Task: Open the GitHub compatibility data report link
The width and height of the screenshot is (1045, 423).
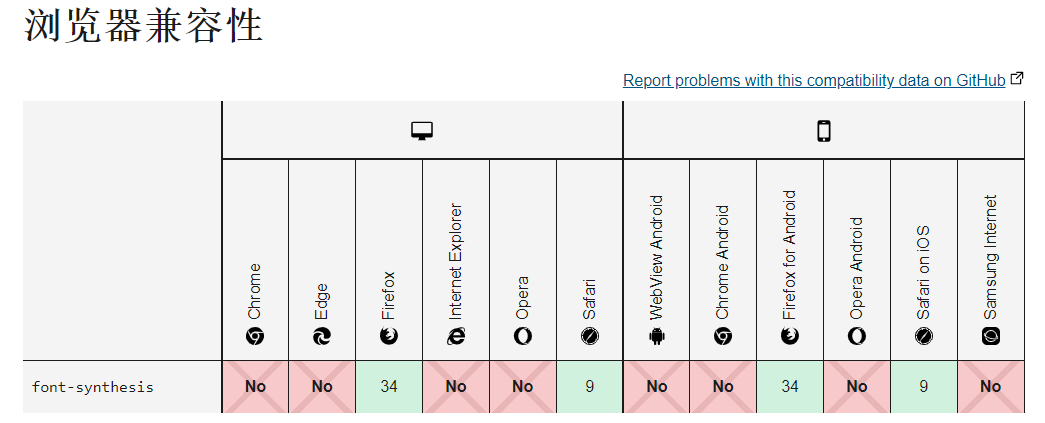Action: coord(813,80)
